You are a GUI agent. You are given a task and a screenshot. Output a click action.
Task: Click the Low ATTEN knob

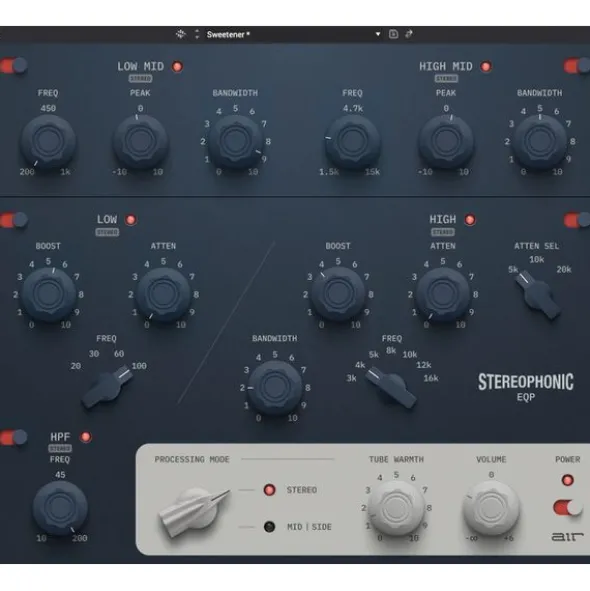163,294
